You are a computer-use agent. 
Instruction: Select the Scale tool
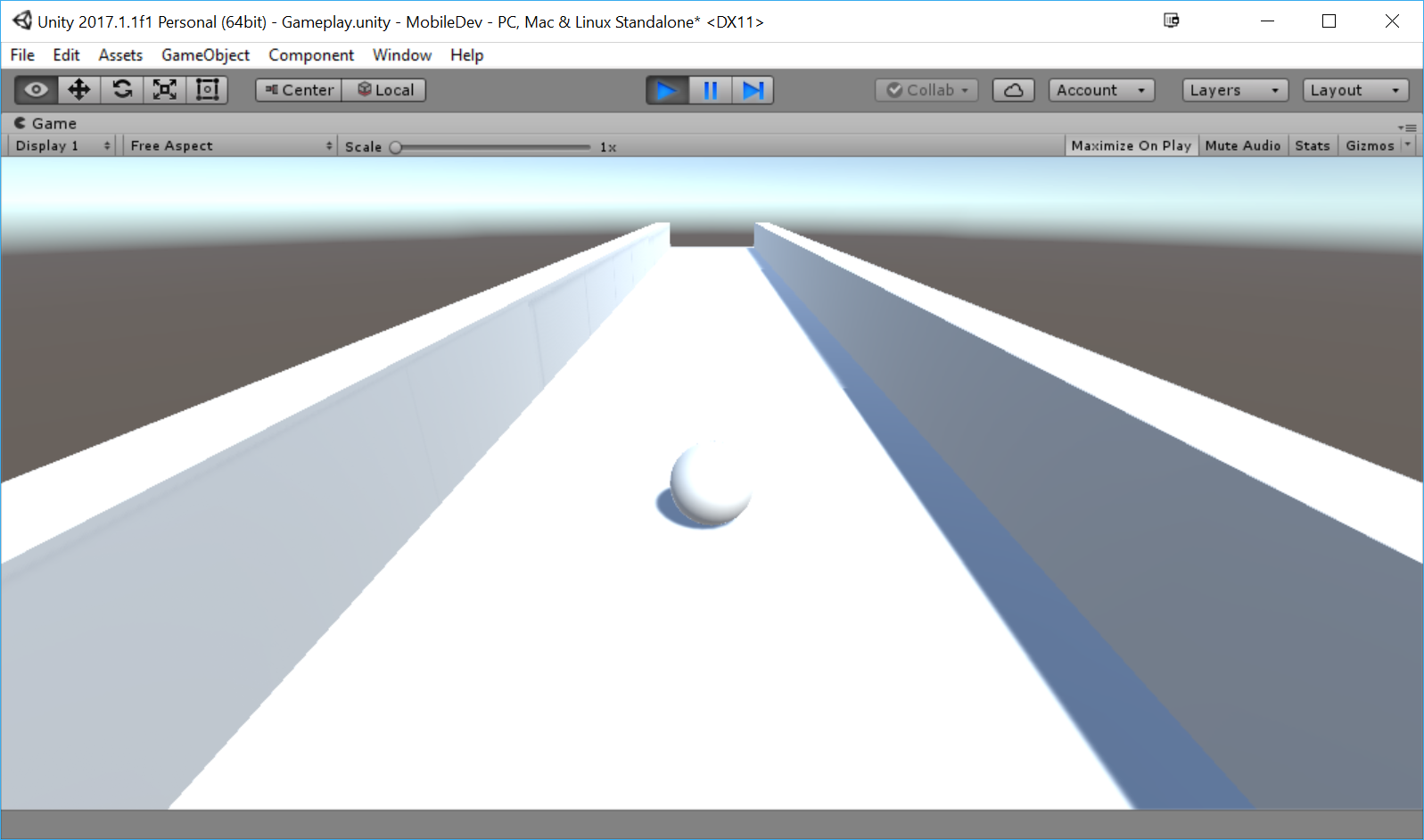(165, 90)
